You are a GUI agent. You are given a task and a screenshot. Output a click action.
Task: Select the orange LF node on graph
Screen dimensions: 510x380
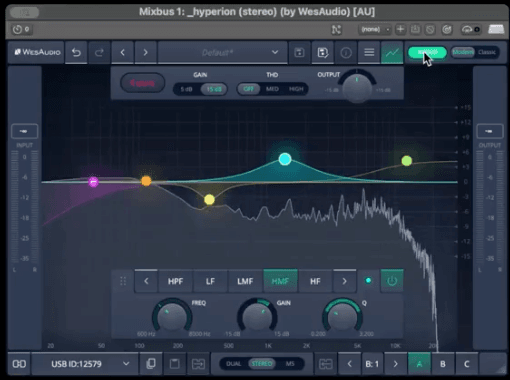(x=146, y=181)
